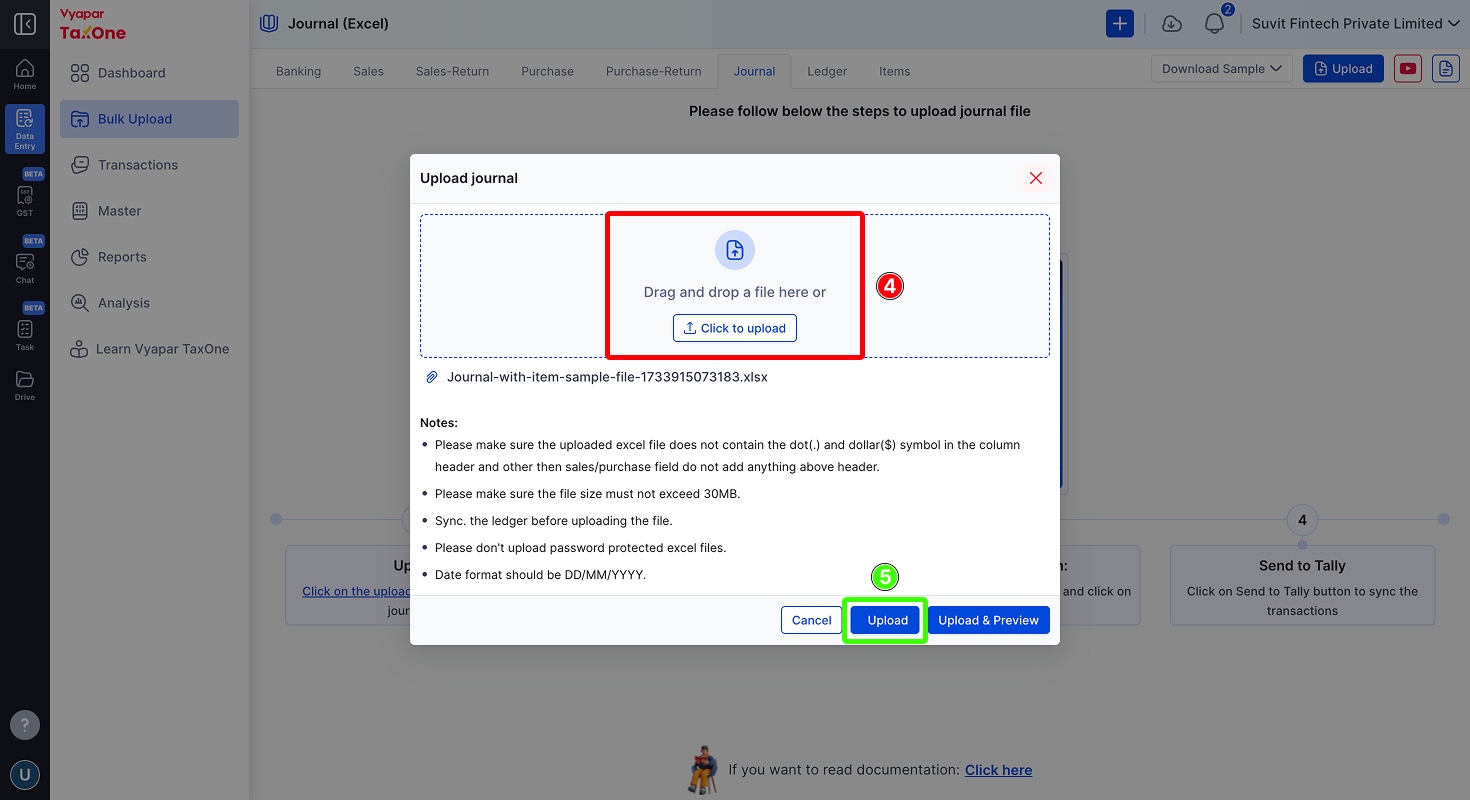
Task: Open Drive in the left rail
Action: pyautogui.click(x=25, y=386)
